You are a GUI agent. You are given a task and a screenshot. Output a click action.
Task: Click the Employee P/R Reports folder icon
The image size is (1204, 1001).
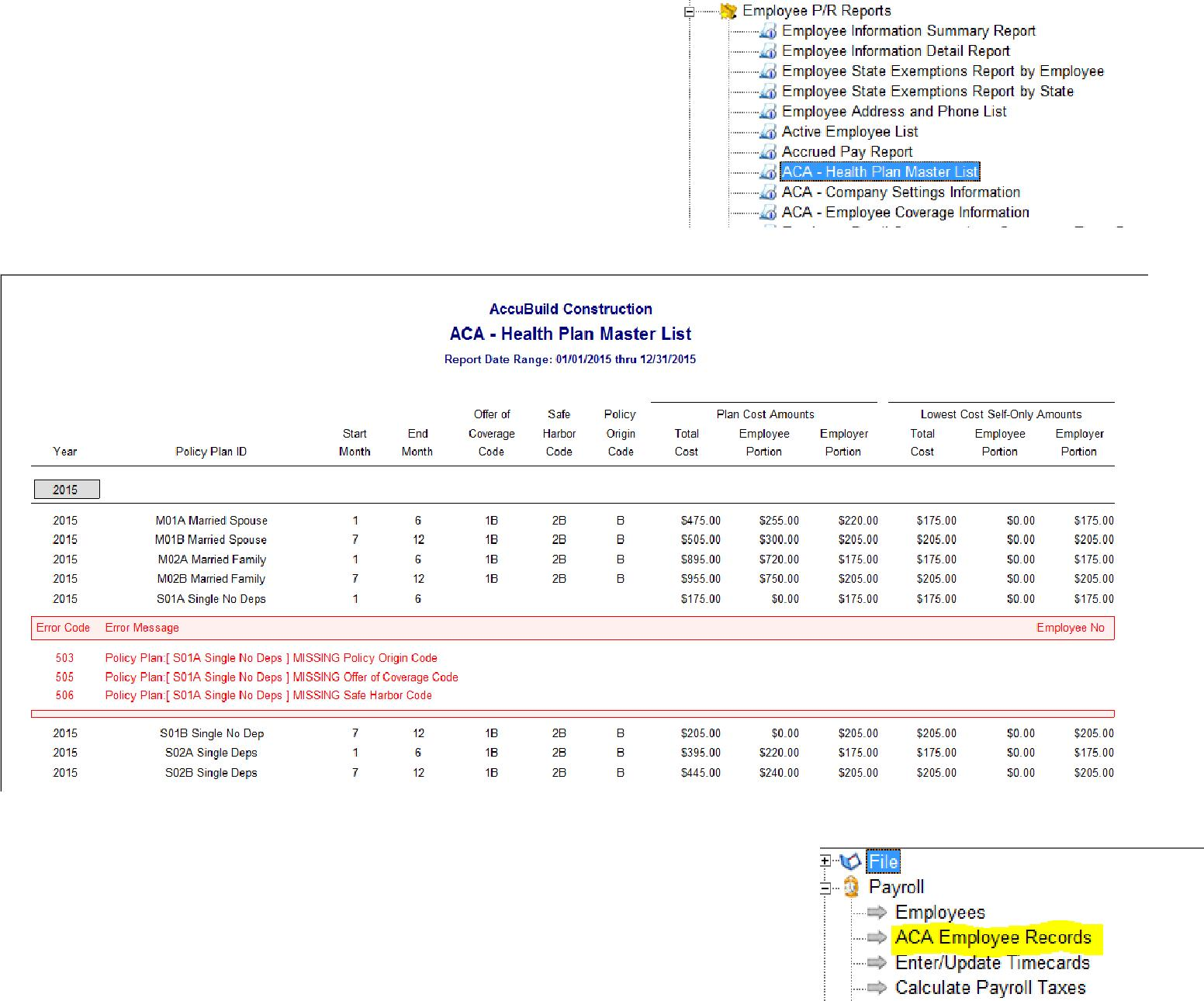[728, 11]
